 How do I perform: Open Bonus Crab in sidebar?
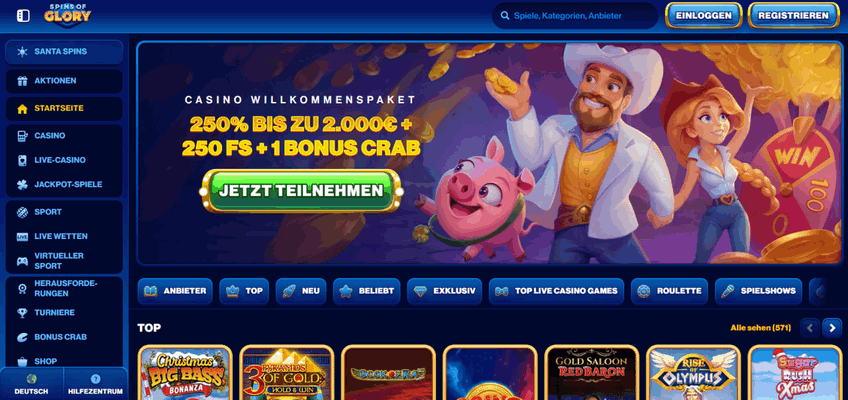[64, 337]
